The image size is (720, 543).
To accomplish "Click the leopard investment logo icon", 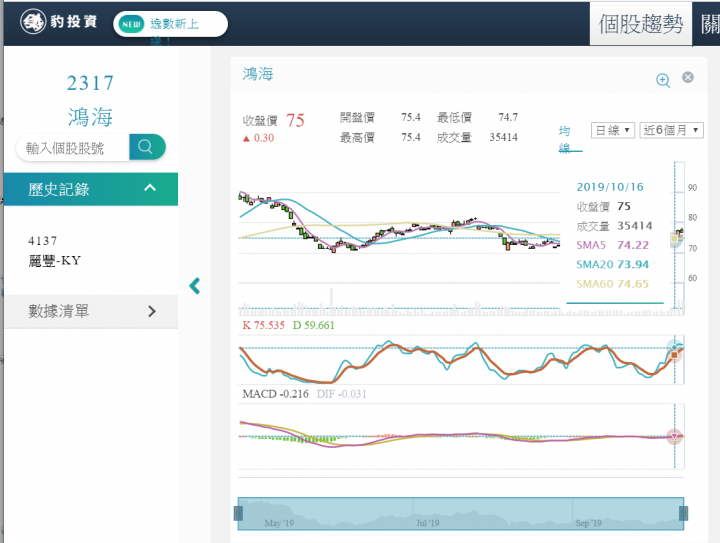I will 33,22.
